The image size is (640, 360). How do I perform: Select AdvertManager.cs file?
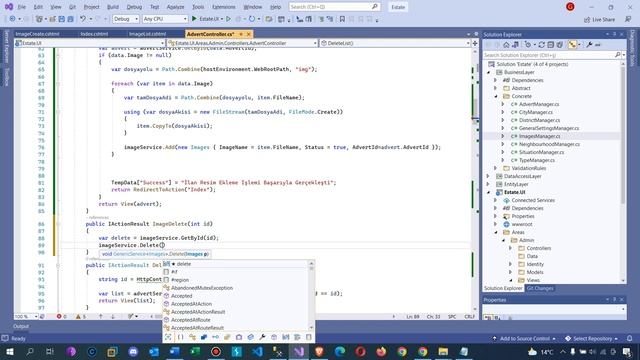pos(539,104)
